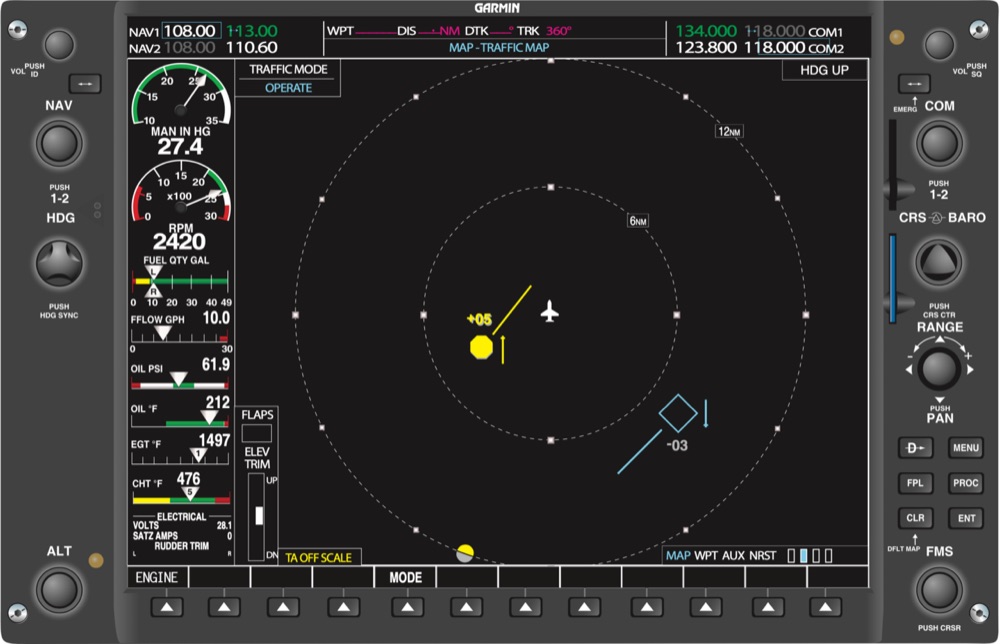The width and height of the screenshot is (1000, 644).
Task: Select the ENGINE softkey label
Action: pyautogui.click(x=157, y=578)
